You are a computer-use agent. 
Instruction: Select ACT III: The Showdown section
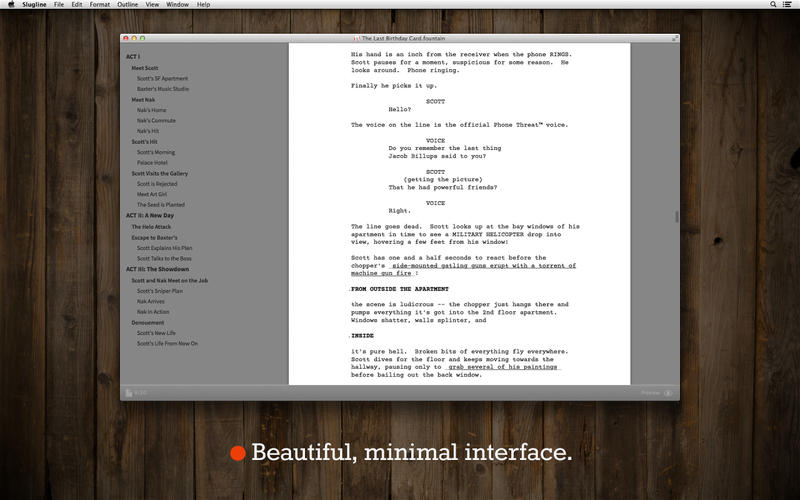[x=158, y=269]
